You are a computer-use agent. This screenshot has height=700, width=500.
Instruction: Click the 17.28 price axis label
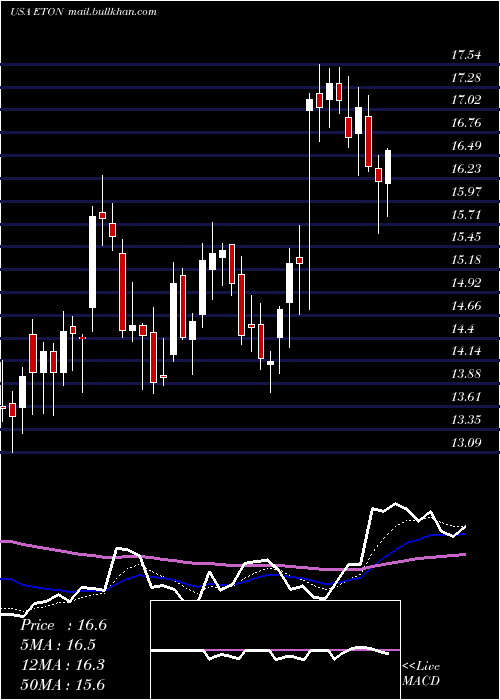(466, 78)
